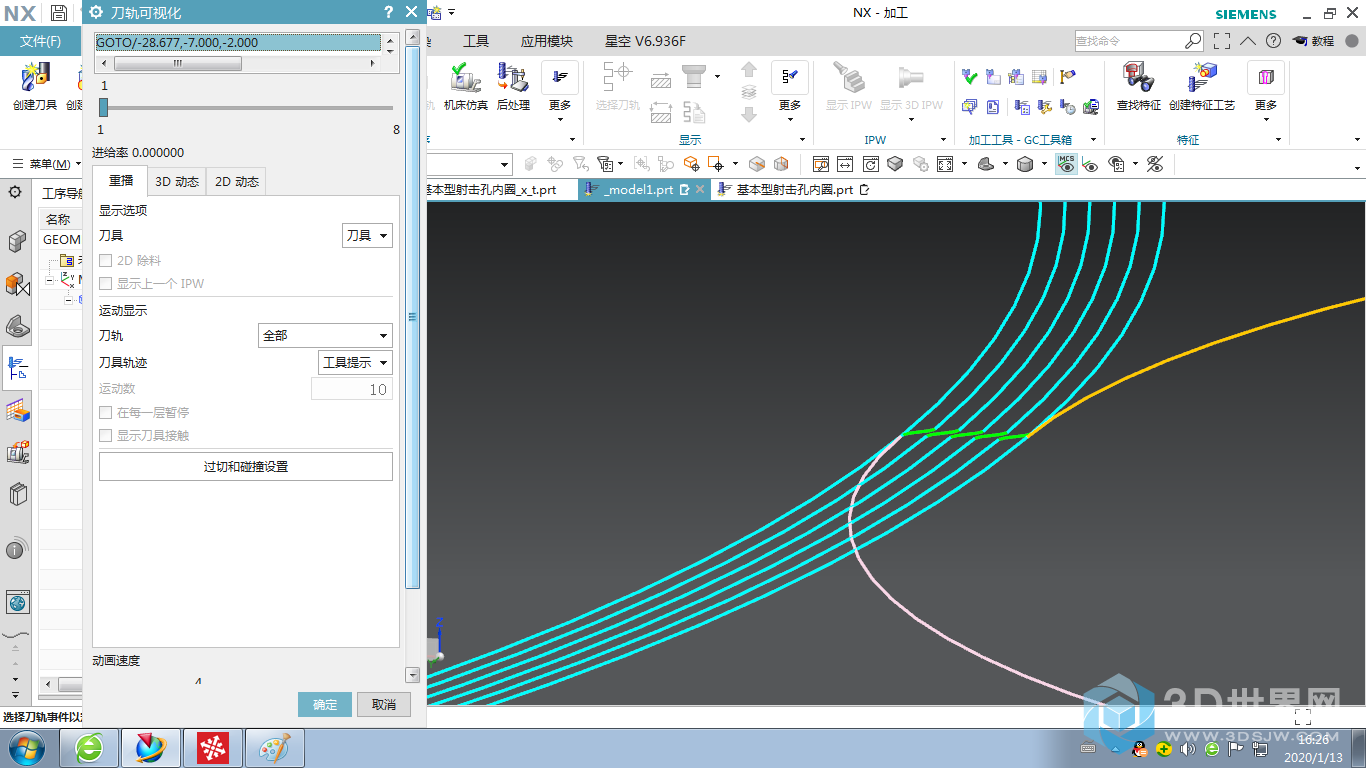The image size is (1366, 768).
Task: Switch to 基本型射击孔内圈.prt document tab
Action: click(795, 189)
